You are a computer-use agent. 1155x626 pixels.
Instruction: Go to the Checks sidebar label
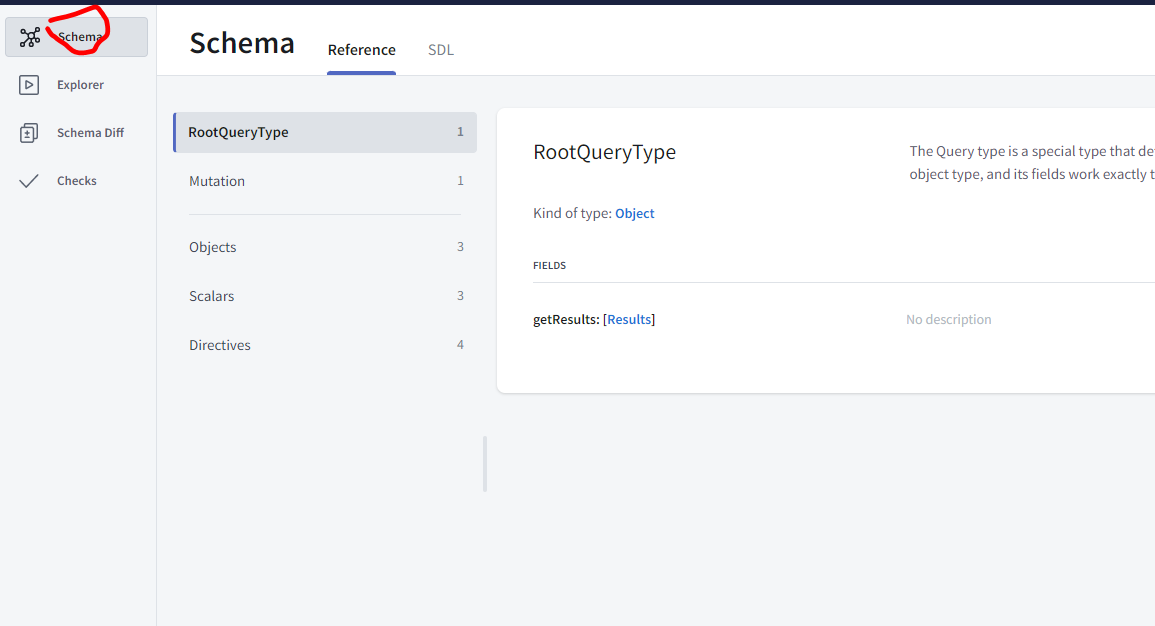[x=77, y=180]
